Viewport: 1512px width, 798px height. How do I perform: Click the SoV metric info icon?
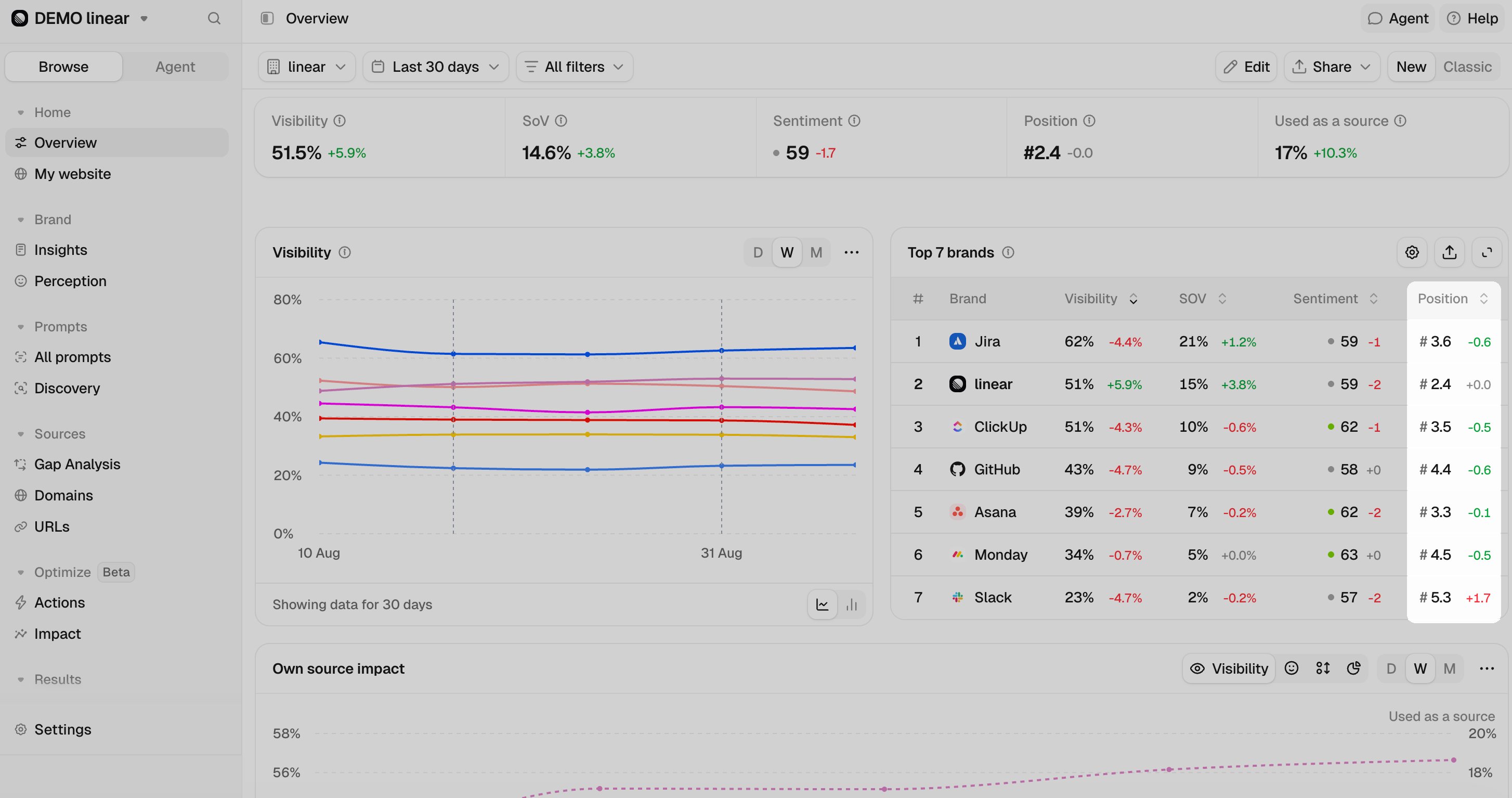(x=561, y=120)
